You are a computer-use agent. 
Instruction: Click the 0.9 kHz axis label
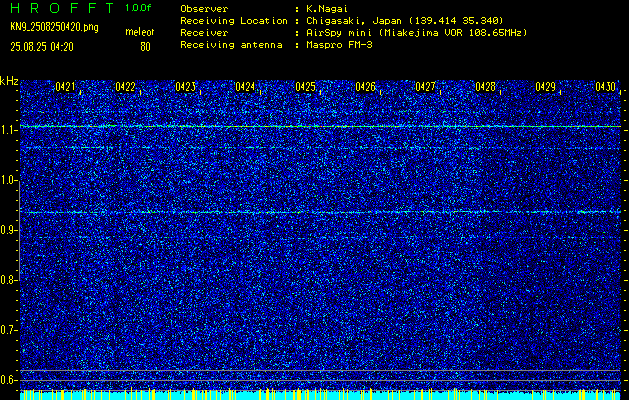coord(8,230)
